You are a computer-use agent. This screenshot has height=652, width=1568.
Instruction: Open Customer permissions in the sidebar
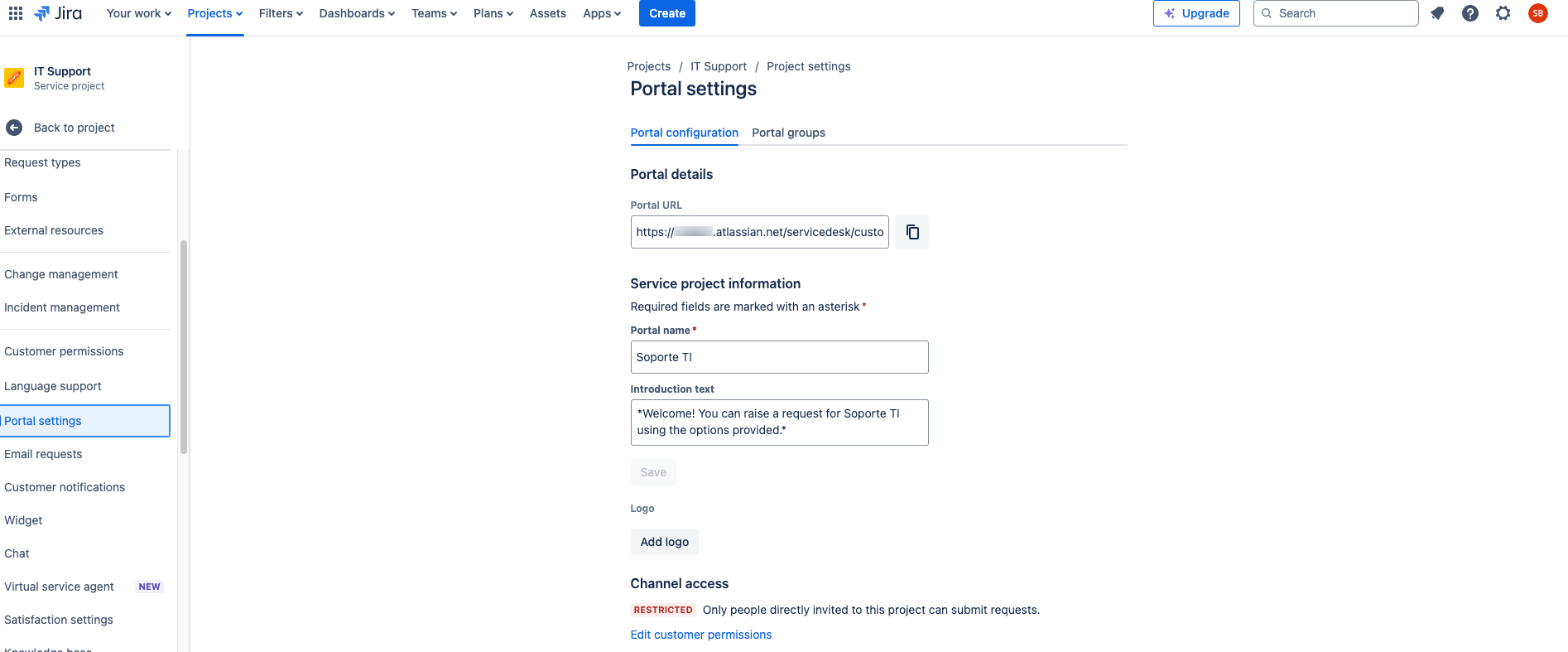(64, 351)
